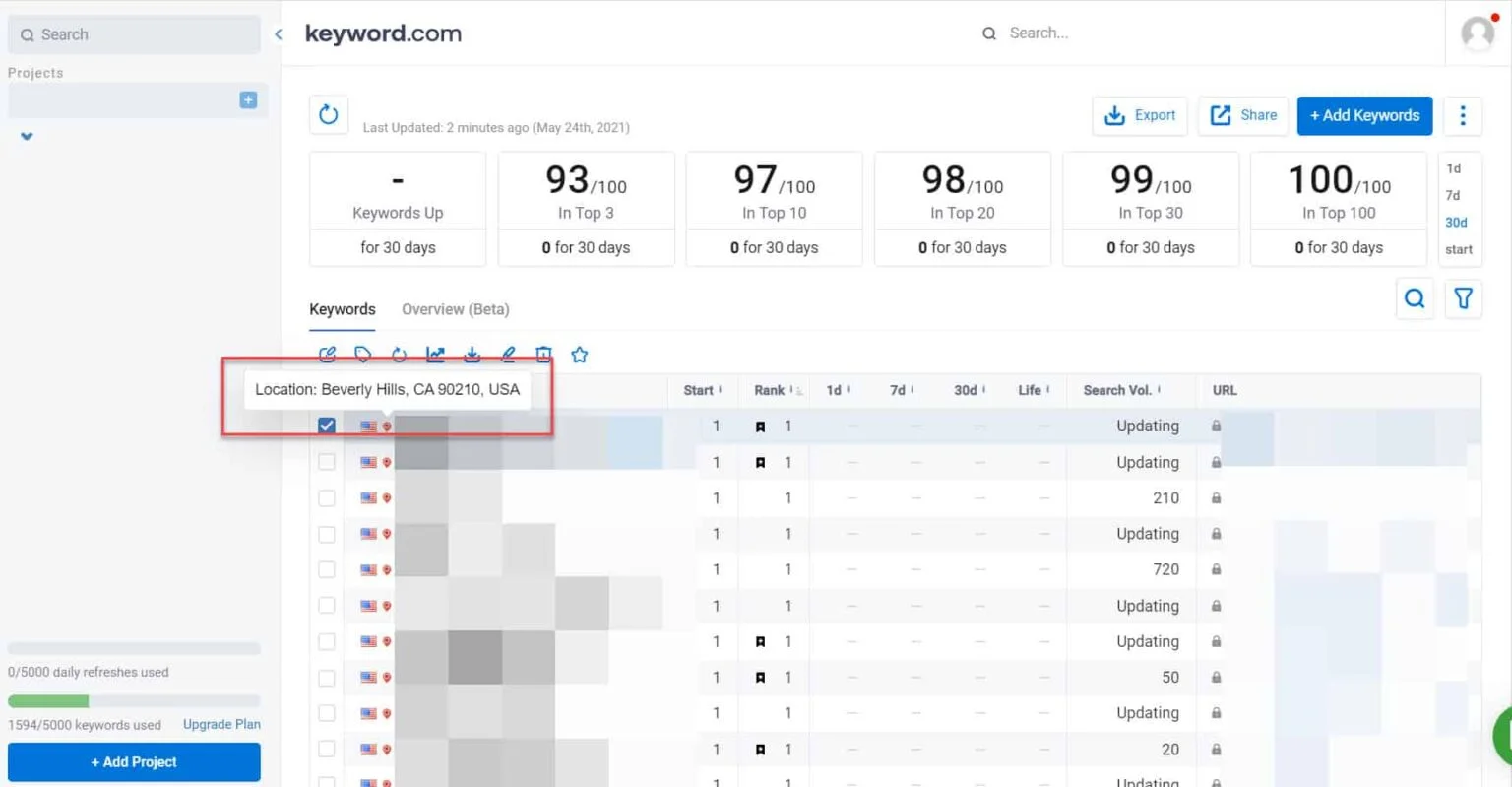Select the bulk edit keywords icon
Image resolution: width=1512 pixels, height=787 pixels.
[x=327, y=354]
